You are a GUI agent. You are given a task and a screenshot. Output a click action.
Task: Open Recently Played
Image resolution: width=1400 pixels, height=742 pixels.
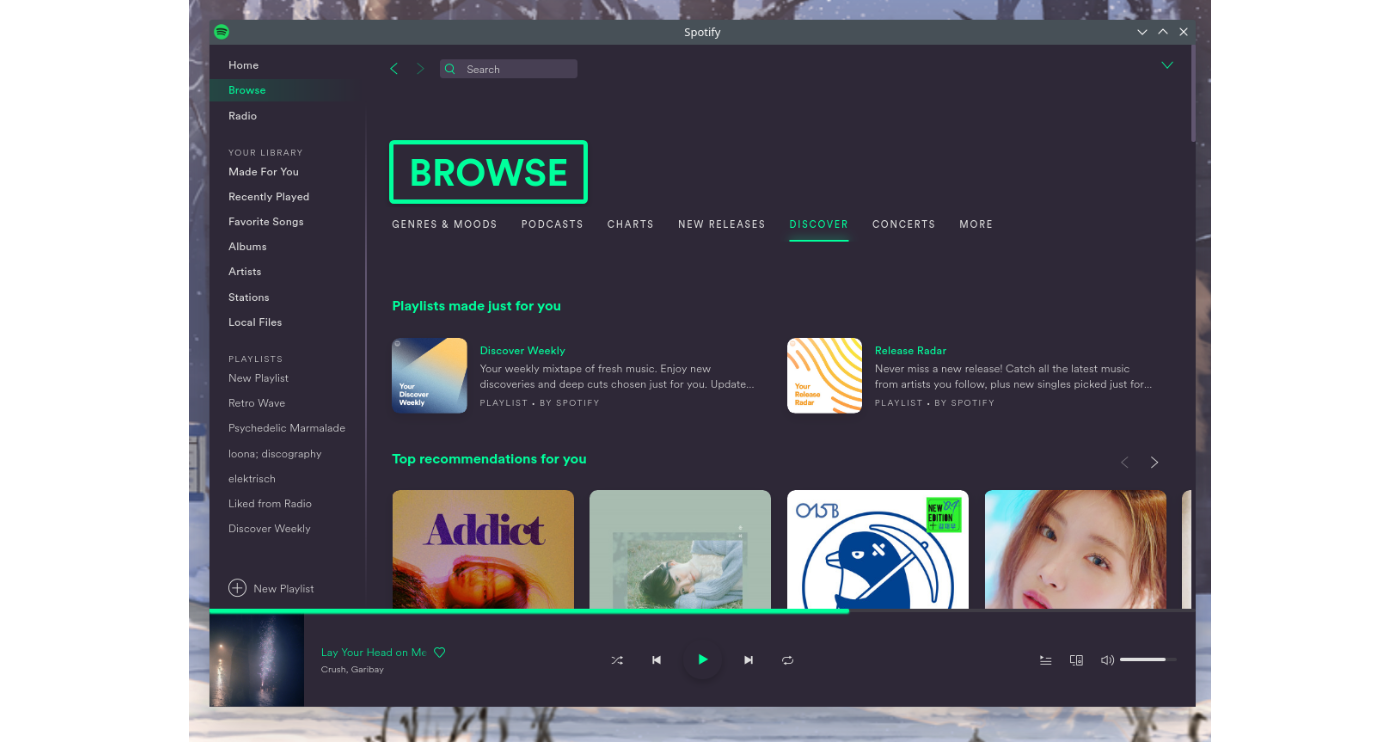pos(269,197)
